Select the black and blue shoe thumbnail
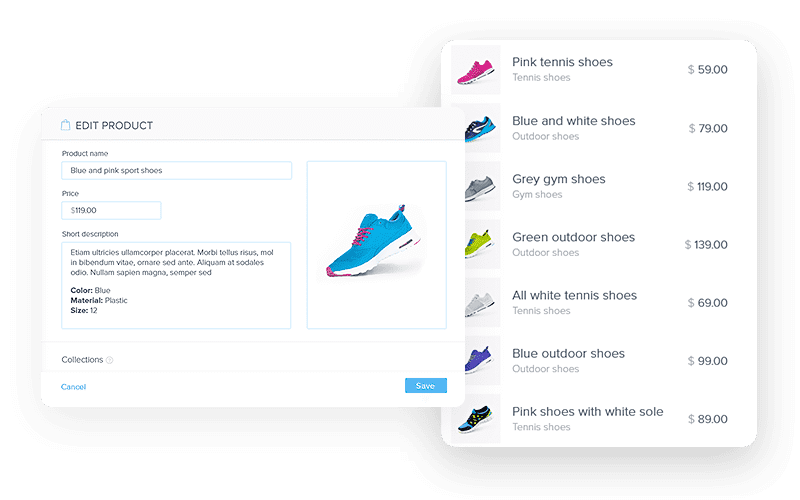The height and width of the screenshot is (500, 800). click(x=476, y=419)
